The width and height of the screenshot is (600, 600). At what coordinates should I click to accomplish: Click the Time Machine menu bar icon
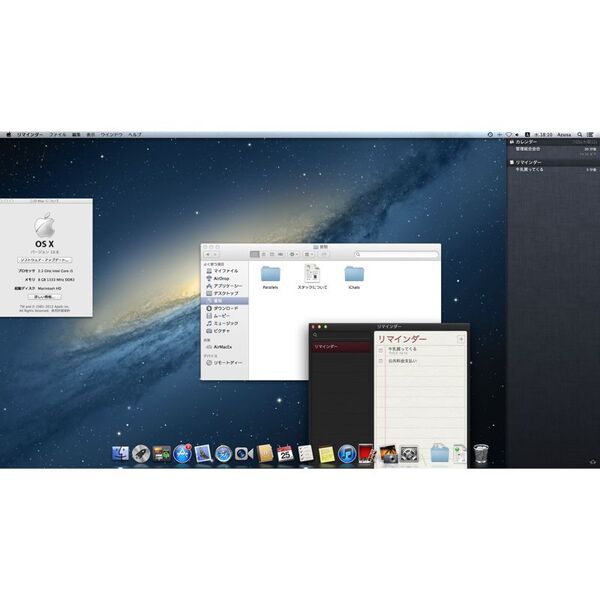[x=490, y=135]
